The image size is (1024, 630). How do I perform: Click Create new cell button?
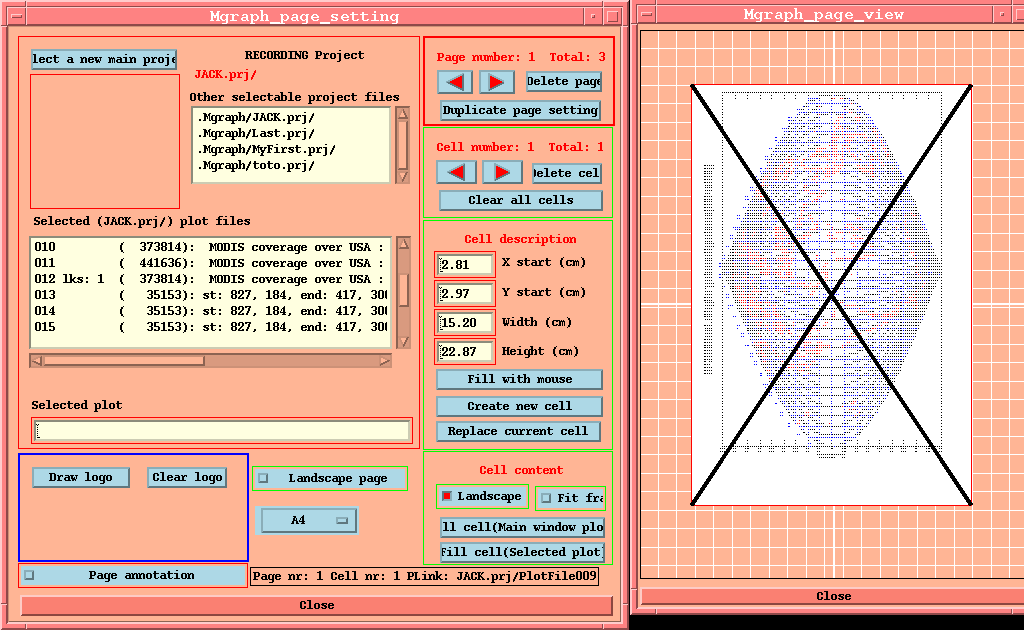tap(519, 406)
